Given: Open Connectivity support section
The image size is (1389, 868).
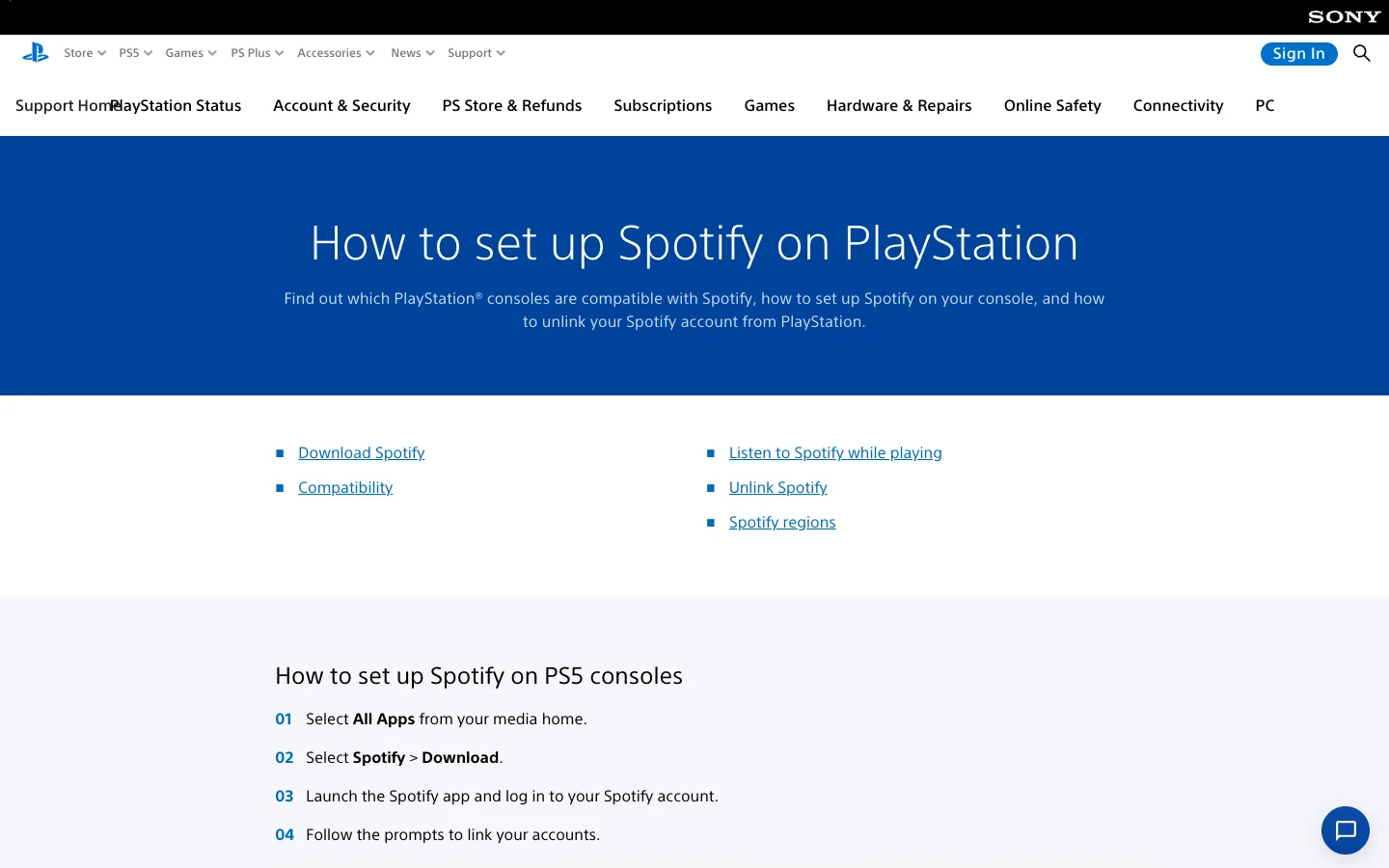Looking at the screenshot, I should click(1178, 106).
